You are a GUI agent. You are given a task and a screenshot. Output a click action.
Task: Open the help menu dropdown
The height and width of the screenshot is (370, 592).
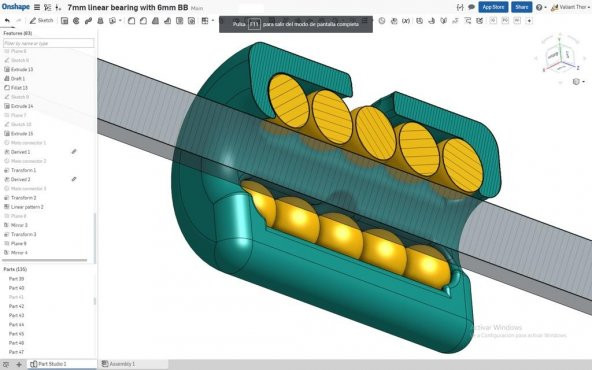[x=541, y=7]
